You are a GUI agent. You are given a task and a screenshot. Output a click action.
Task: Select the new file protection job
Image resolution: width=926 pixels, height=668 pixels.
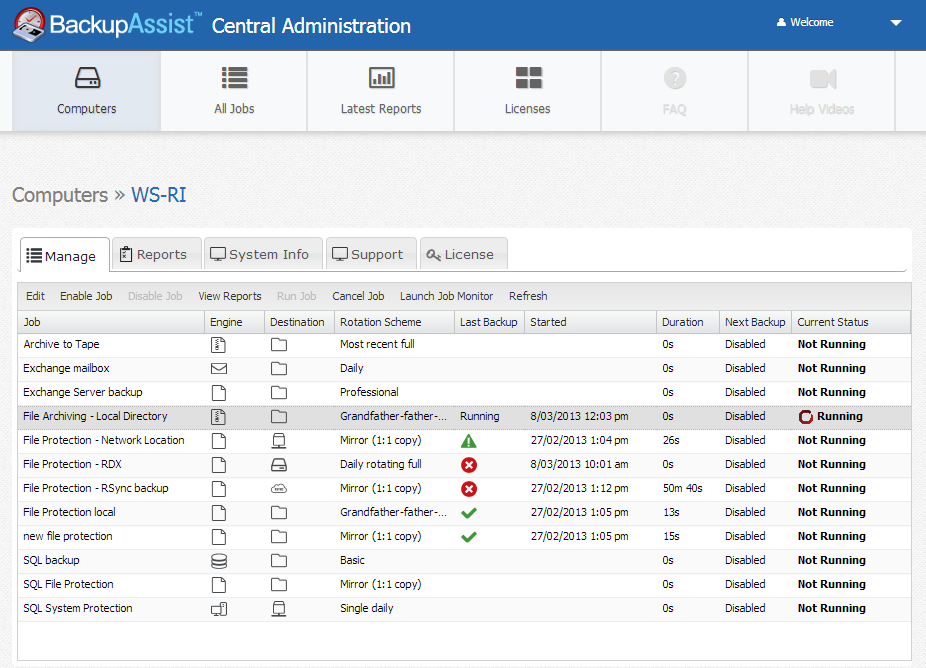(x=464, y=537)
